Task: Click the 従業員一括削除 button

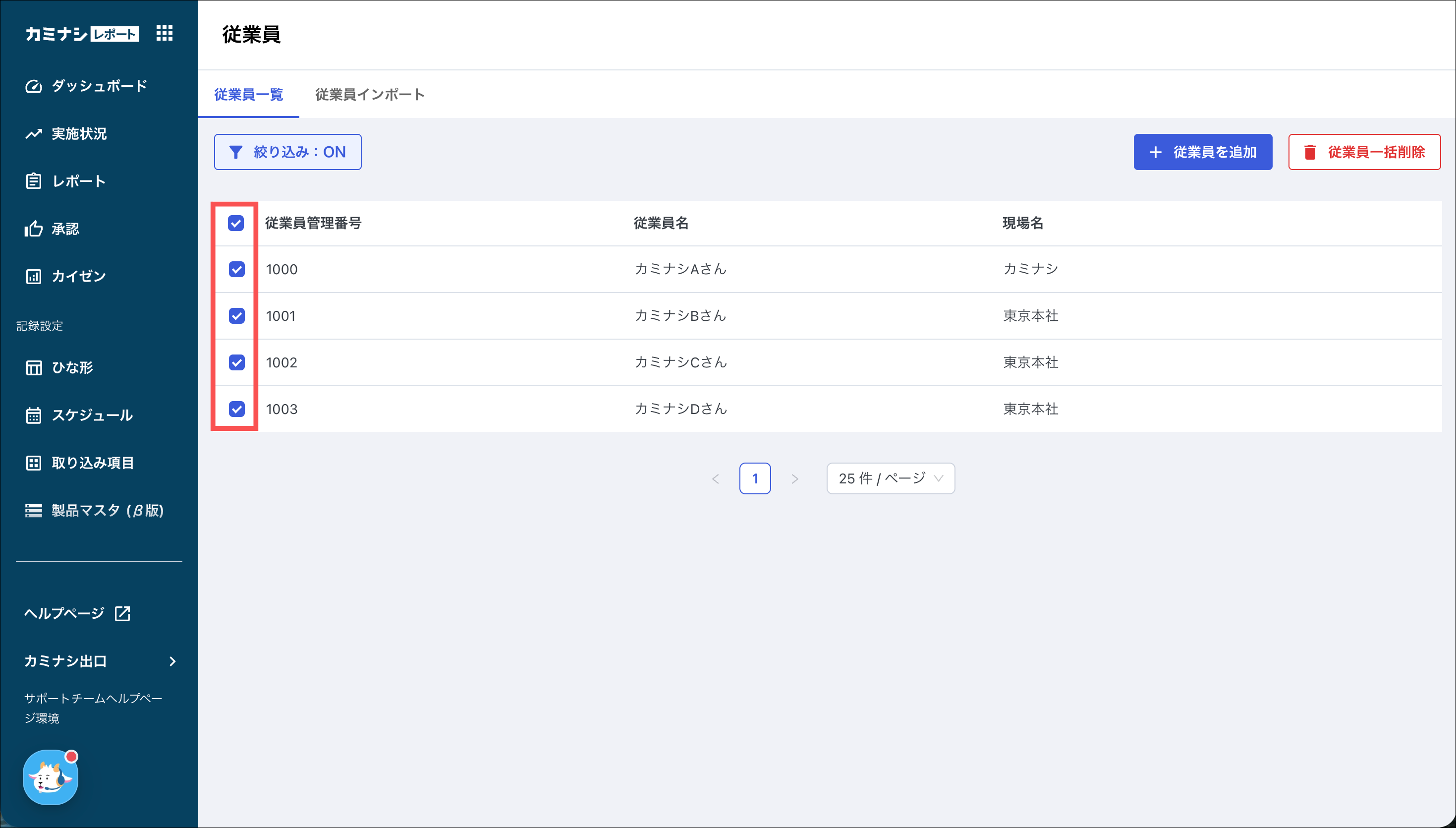Action: (1364, 152)
